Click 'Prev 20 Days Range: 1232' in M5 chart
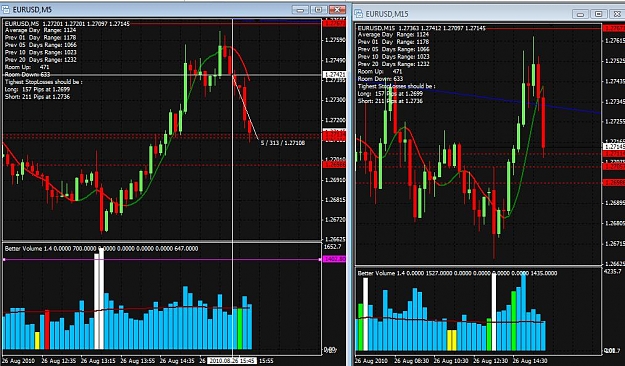The width and height of the screenshot is (625, 366). [x=41, y=59]
